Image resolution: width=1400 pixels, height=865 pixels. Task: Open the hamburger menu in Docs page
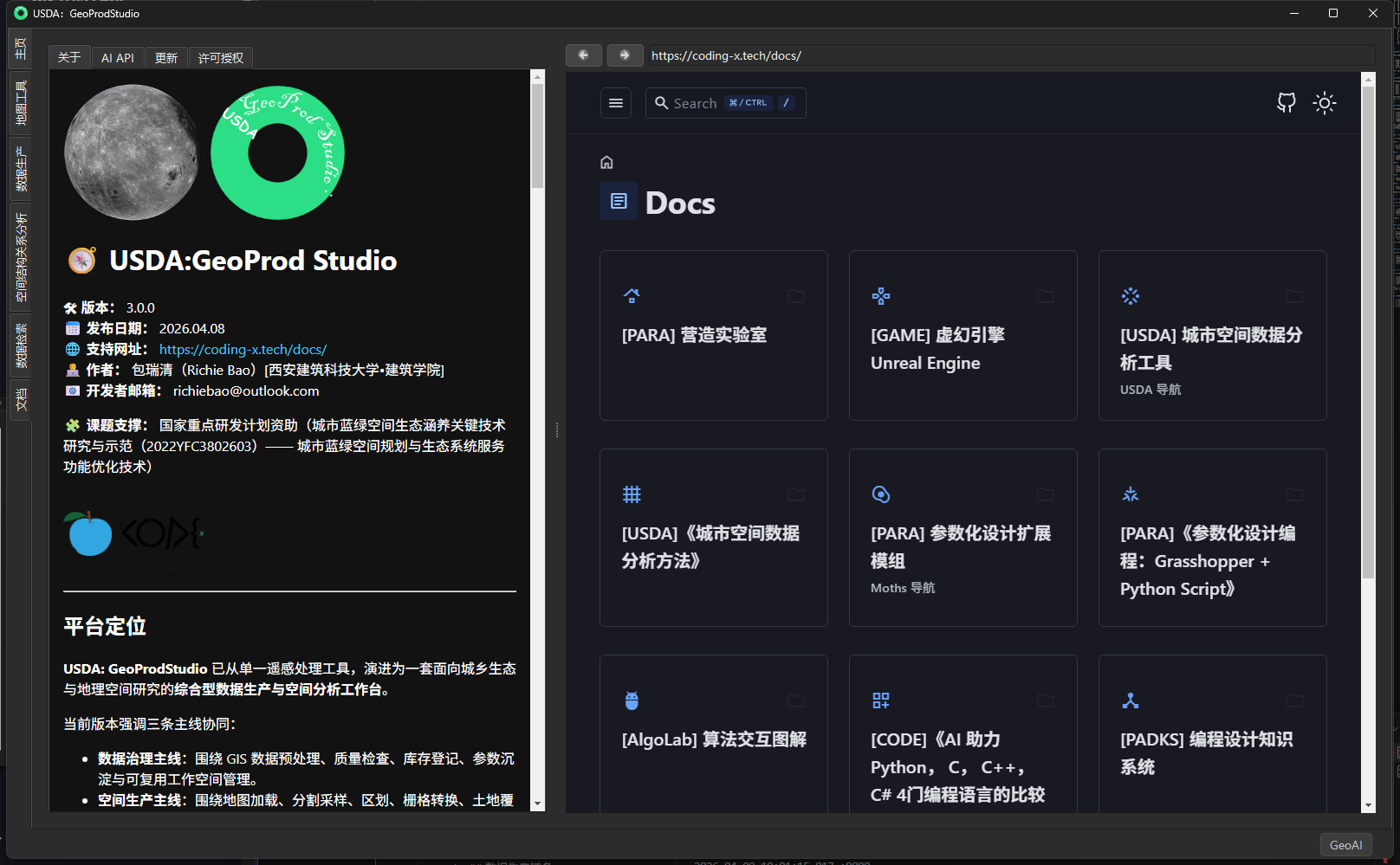[x=616, y=103]
